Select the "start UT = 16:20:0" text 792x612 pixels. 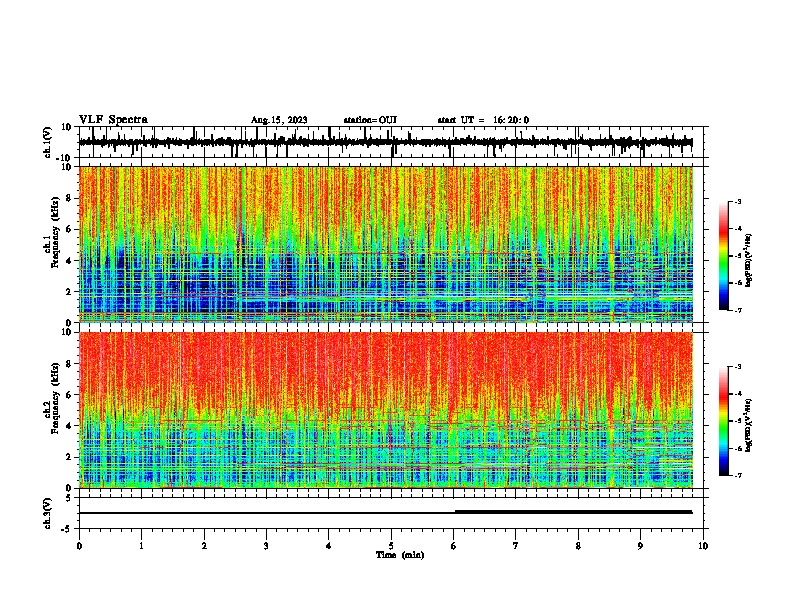(x=483, y=120)
